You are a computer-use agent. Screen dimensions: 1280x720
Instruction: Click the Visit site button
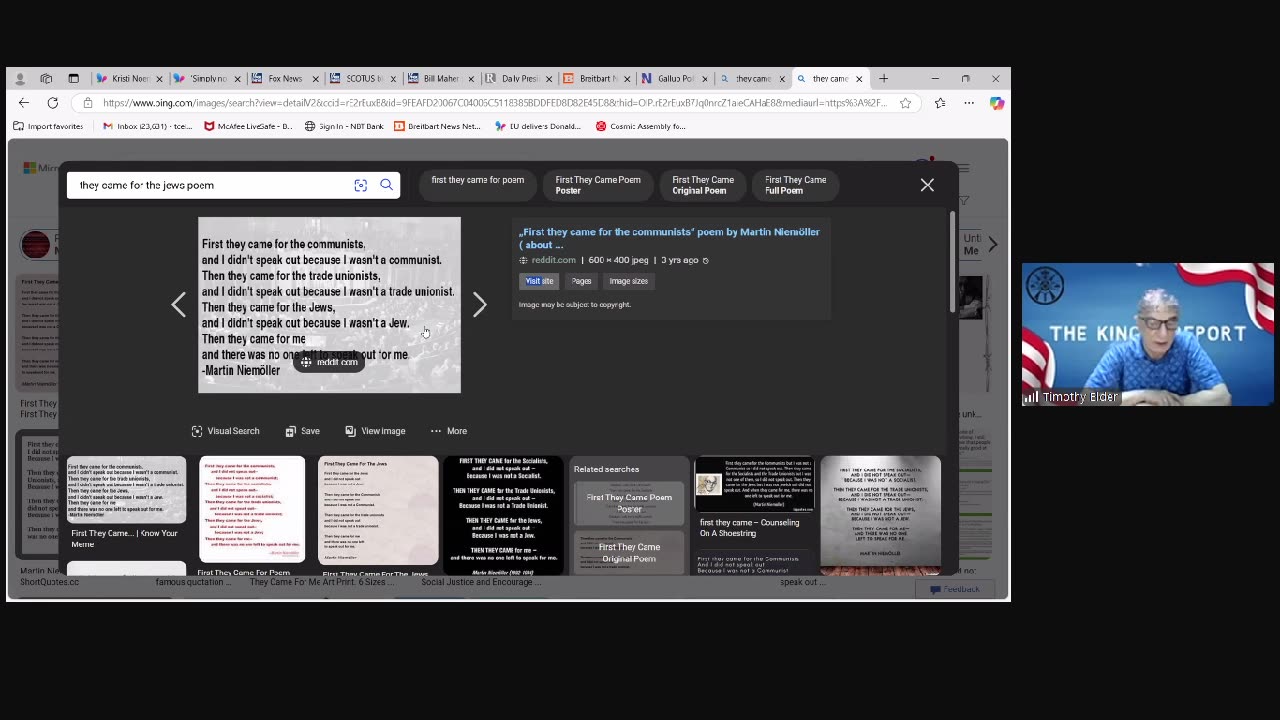point(539,281)
